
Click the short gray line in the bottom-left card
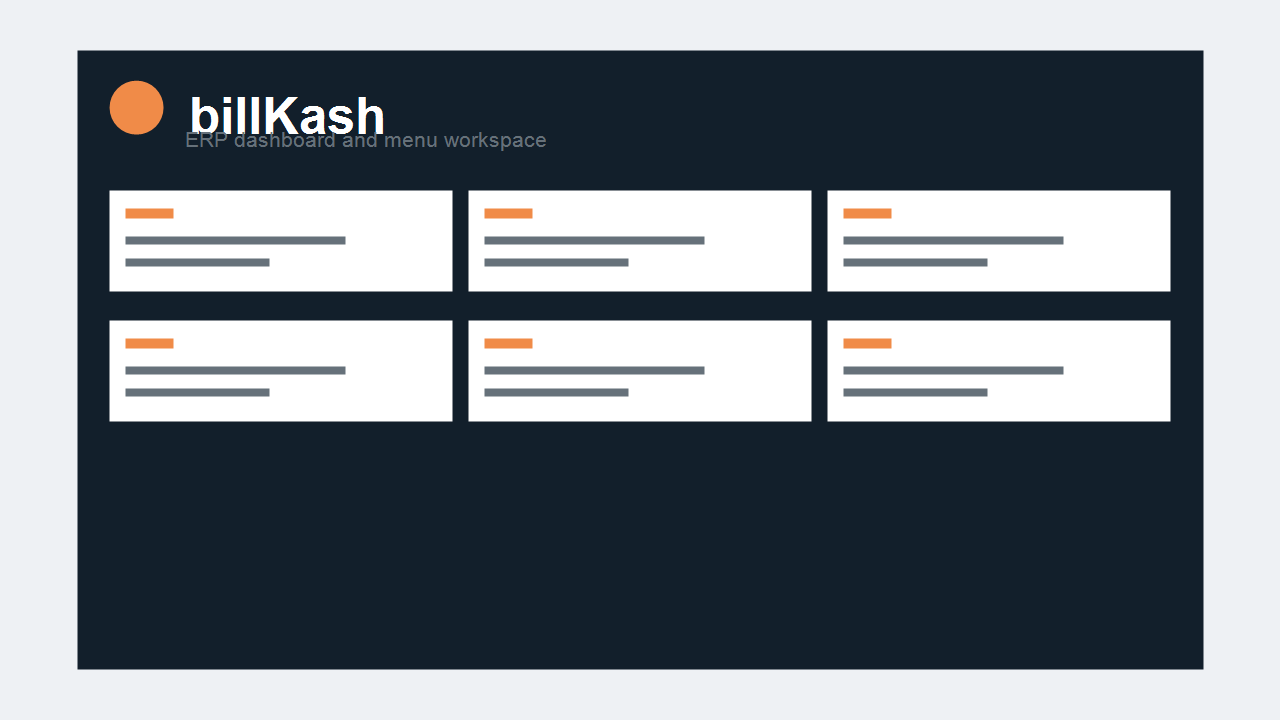[x=197, y=392]
